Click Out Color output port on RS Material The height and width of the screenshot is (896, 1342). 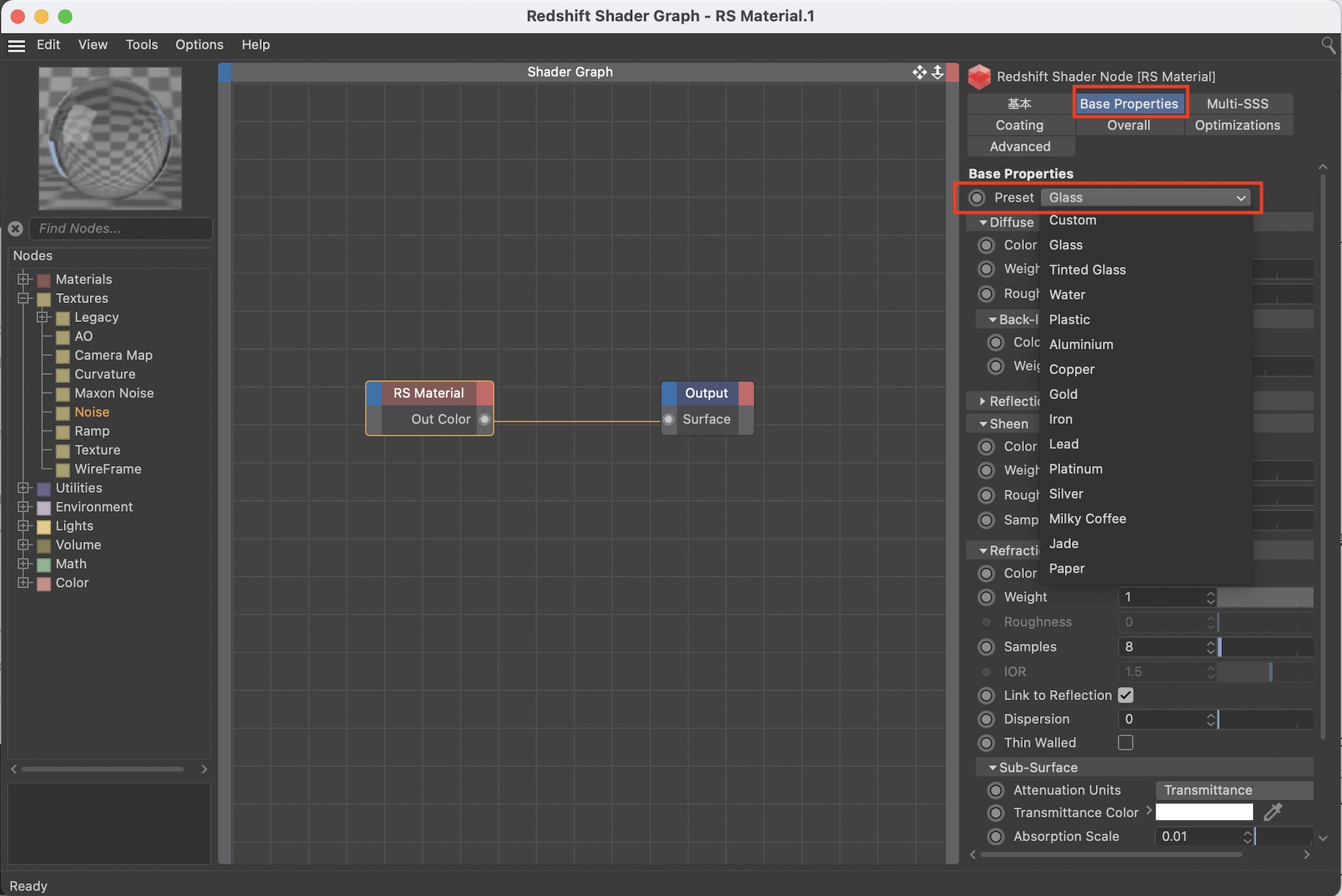coord(484,419)
